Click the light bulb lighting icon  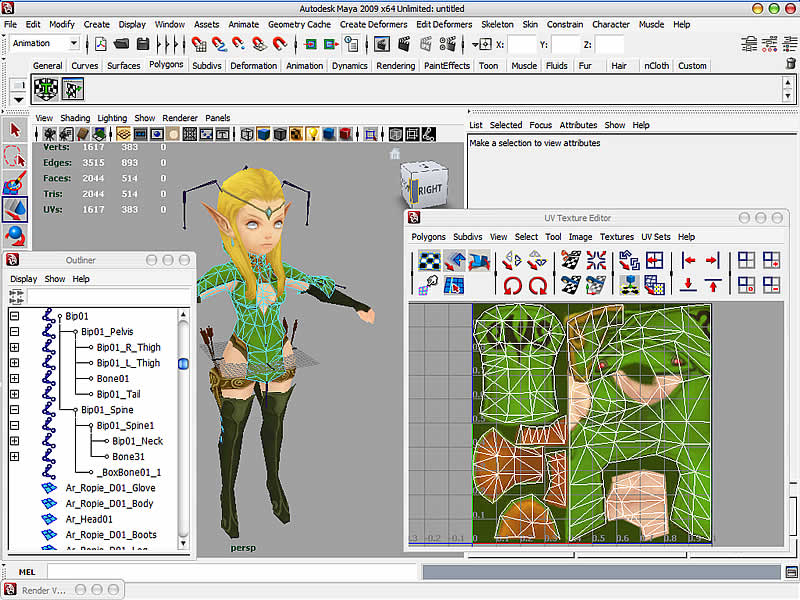(x=311, y=134)
